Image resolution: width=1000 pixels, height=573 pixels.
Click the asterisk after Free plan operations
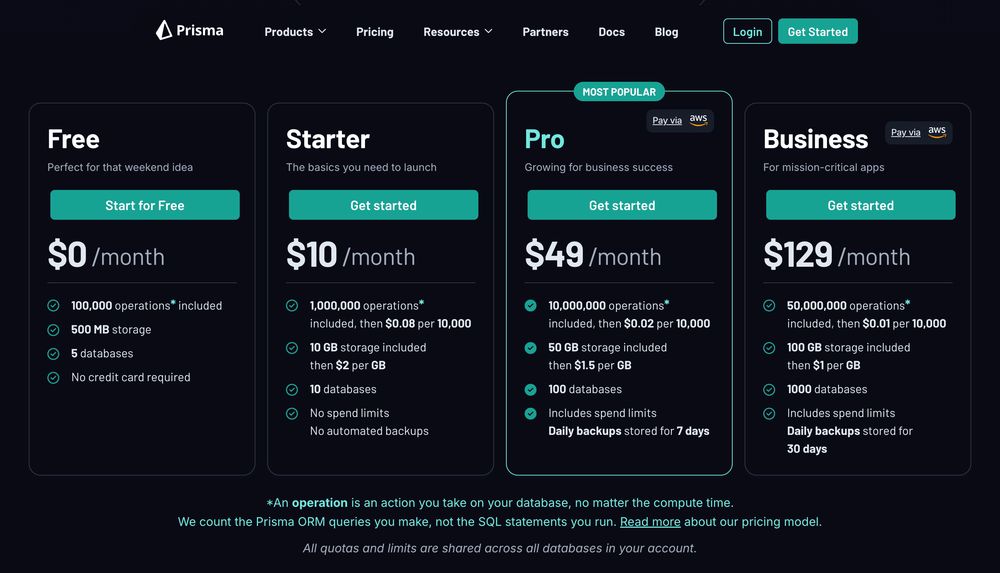[x=173, y=303]
